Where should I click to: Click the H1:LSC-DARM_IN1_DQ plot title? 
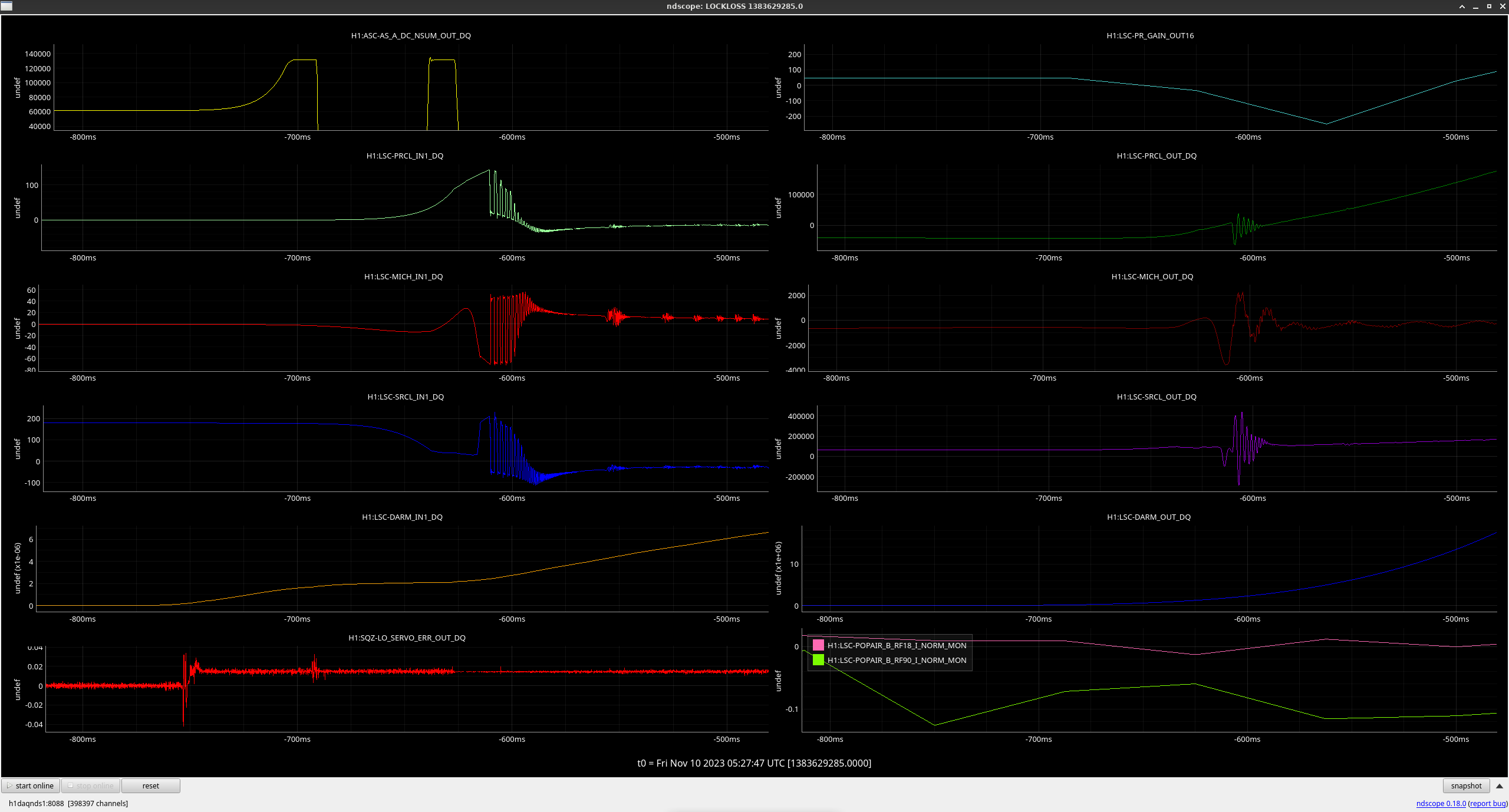pos(402,517)
